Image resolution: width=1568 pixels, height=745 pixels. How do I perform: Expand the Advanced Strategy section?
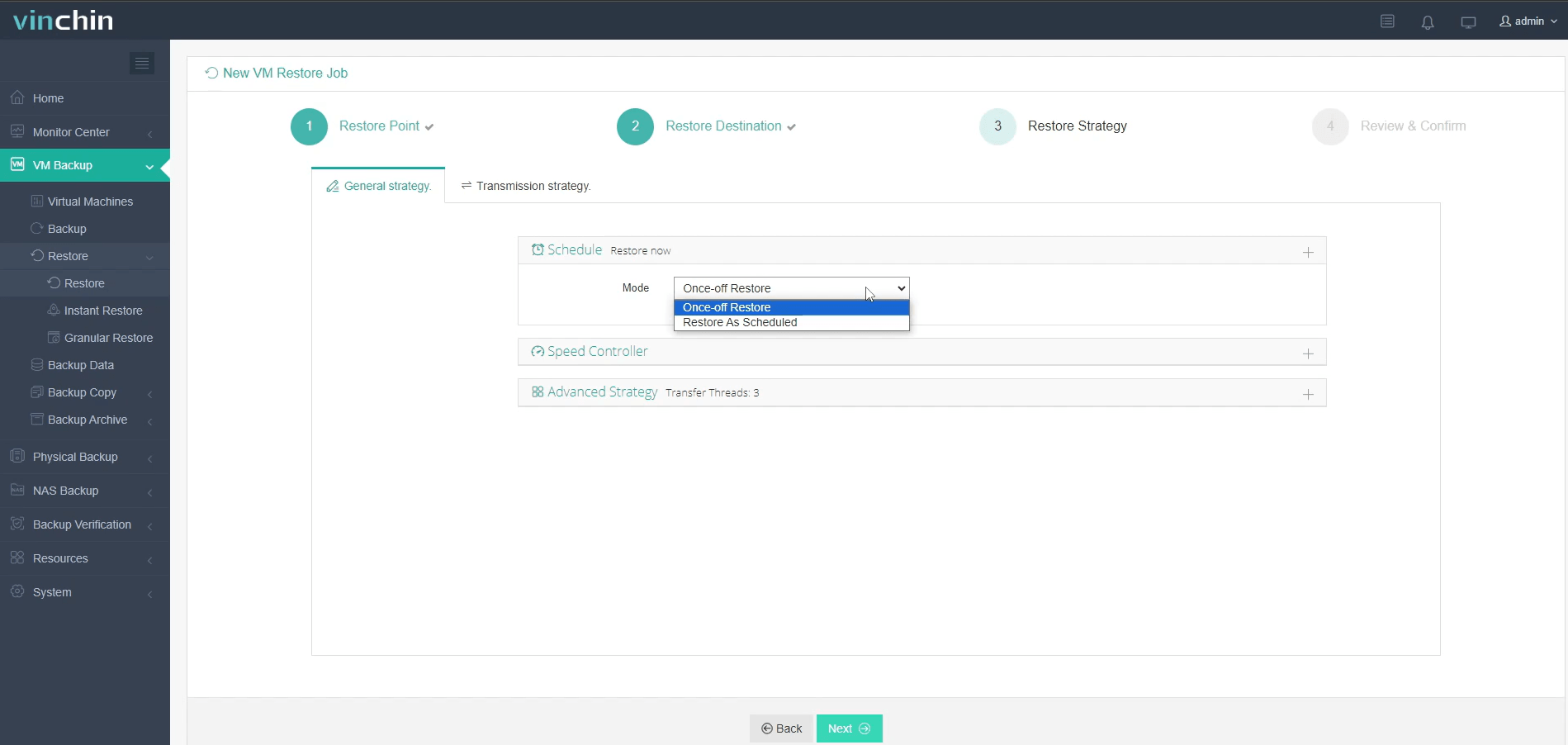coord(1308,394)
